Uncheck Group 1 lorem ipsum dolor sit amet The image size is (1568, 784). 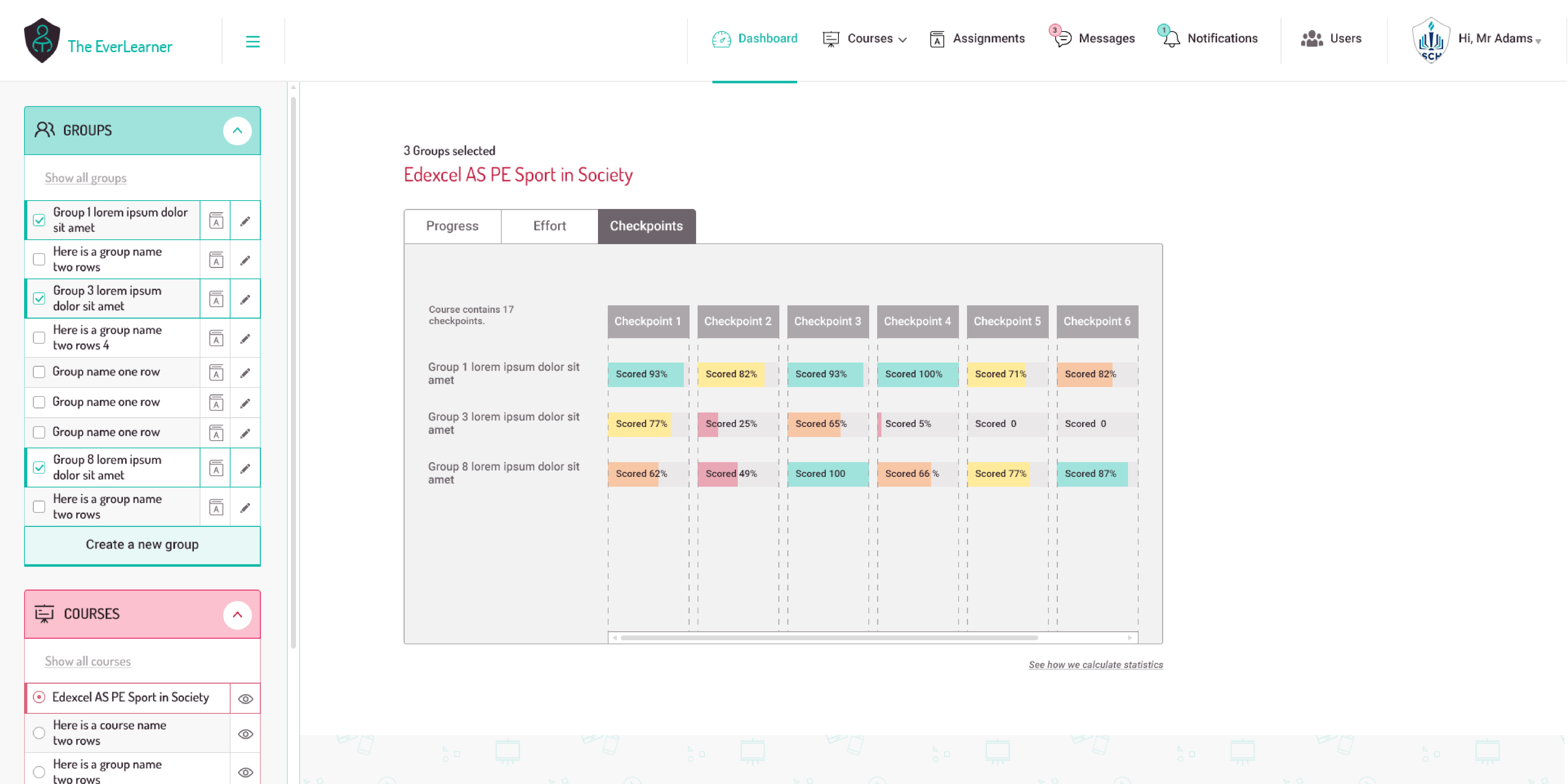point(39,220)
